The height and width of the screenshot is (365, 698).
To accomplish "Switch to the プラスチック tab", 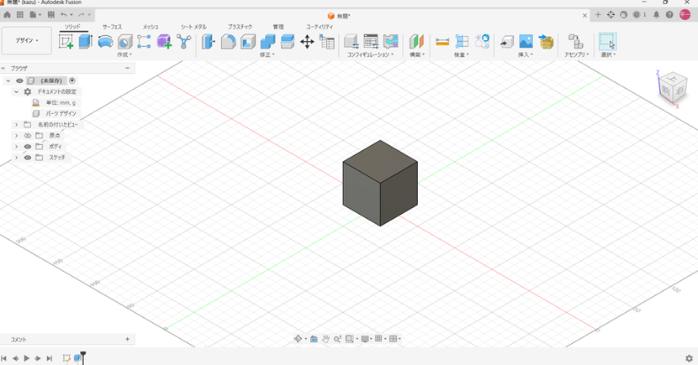I will click(x=240, y=27).
